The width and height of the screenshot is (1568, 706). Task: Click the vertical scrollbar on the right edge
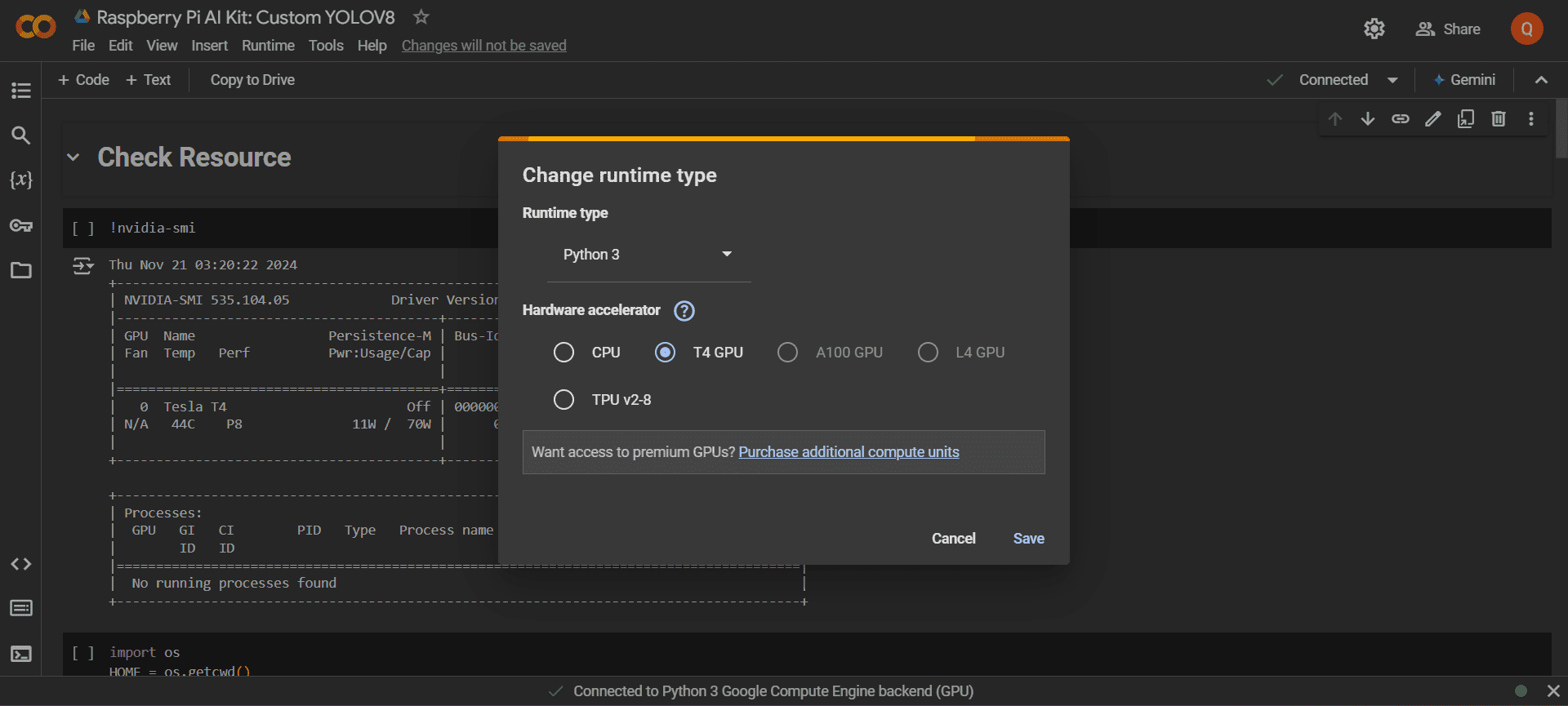point(1561,129)
